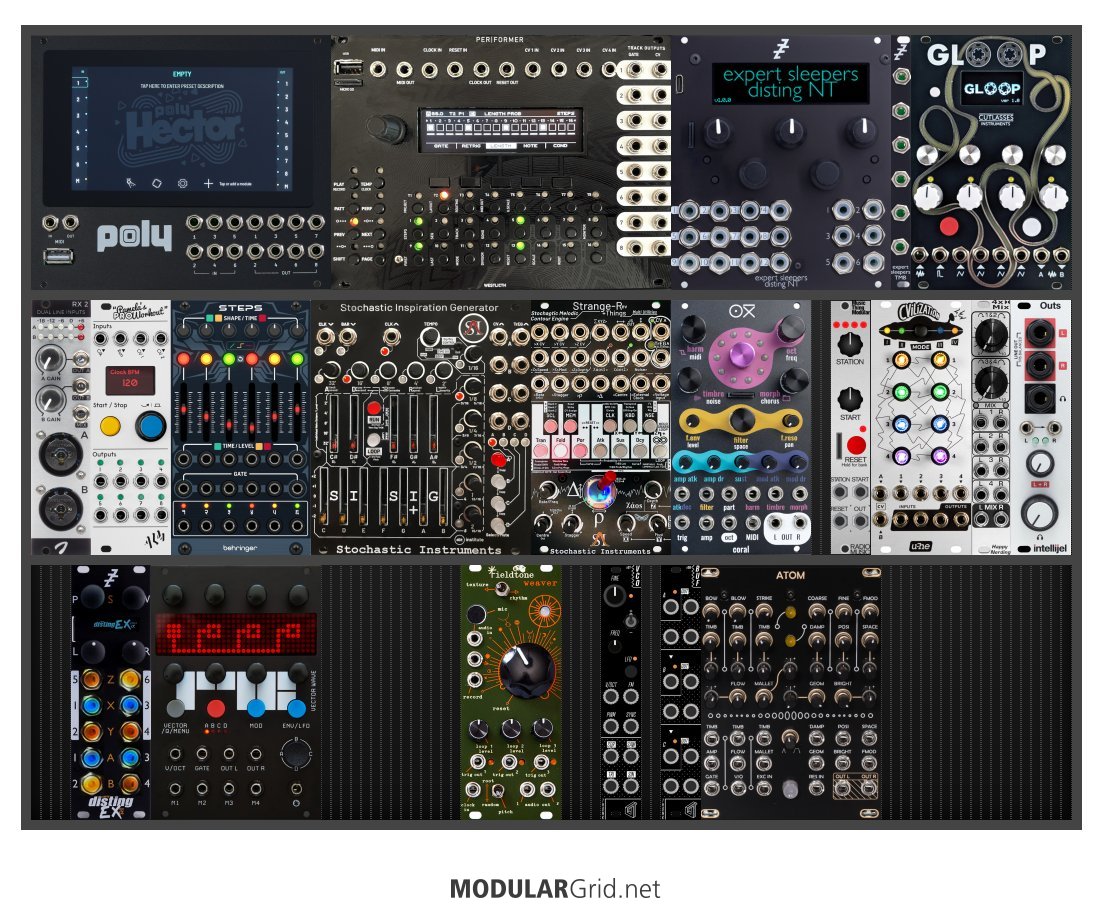The image size is (1112, 910).
Task: Toggle the blue MOD button on Vector Wave
Action: [x=256, y=707]
